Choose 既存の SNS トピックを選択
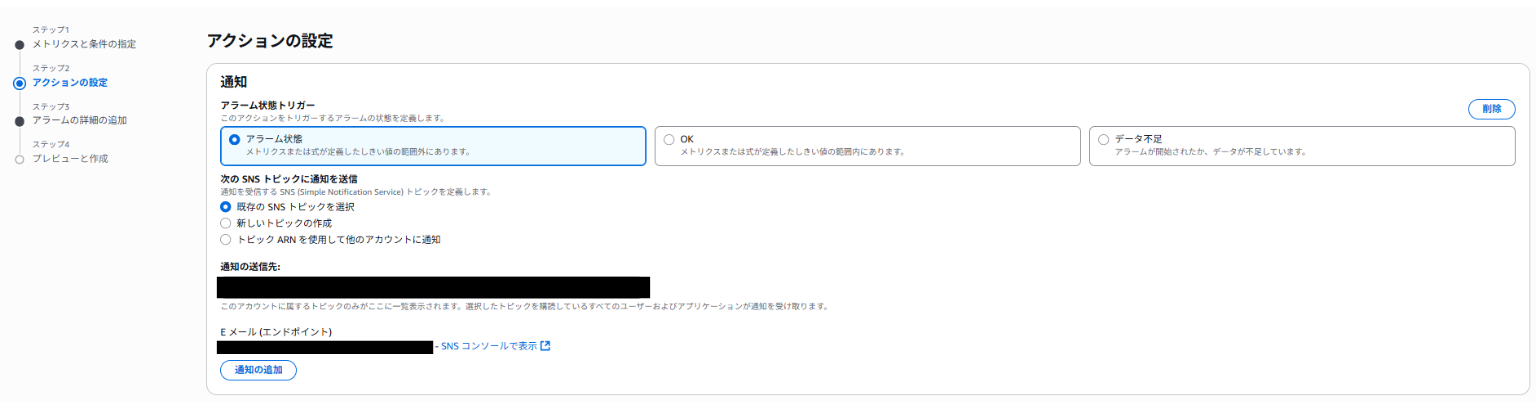The width and height of the screenshot is (1536, 408). click(x=226, y=207)
